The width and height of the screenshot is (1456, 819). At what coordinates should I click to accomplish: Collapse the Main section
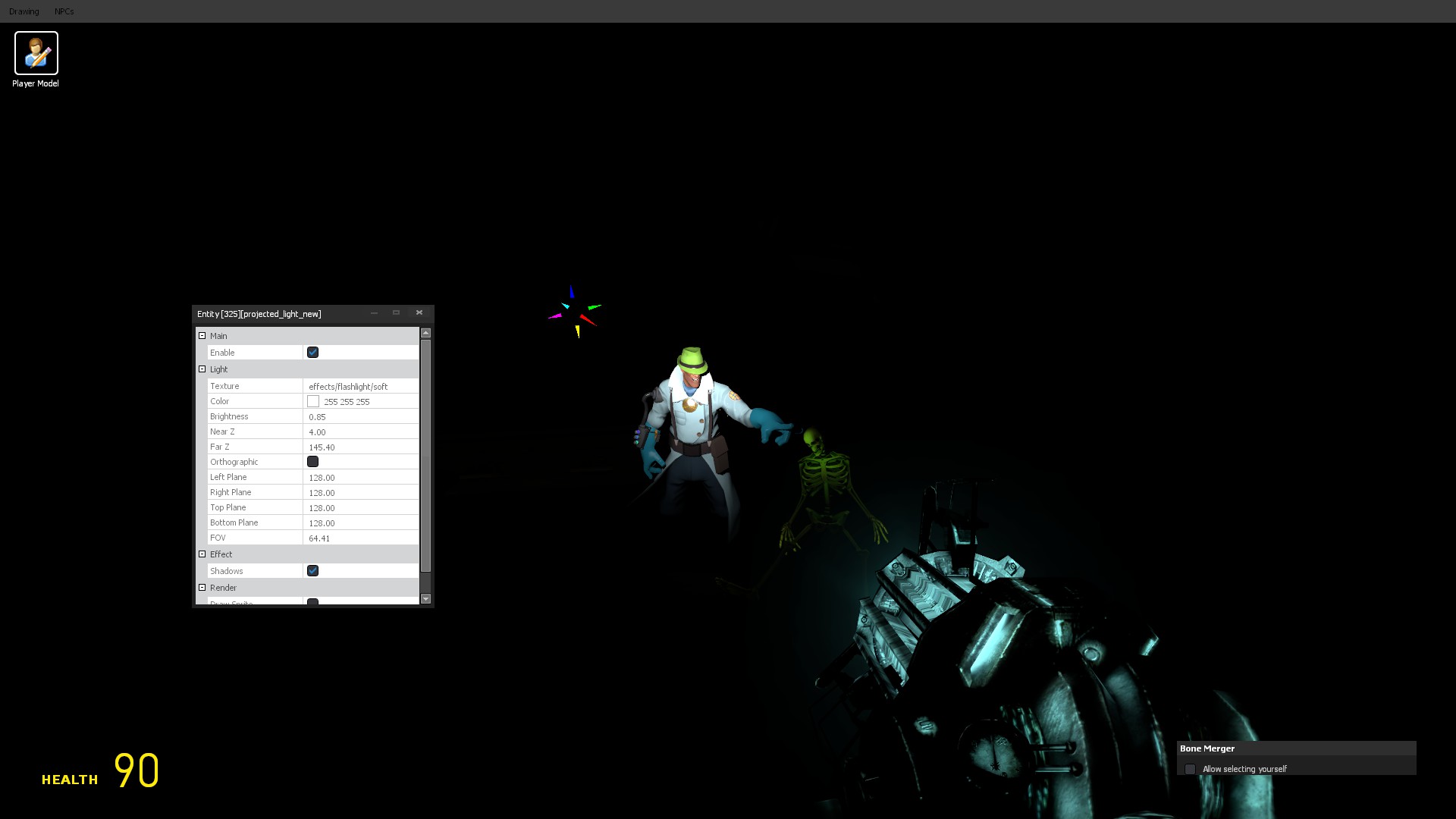tap(202, 336)
